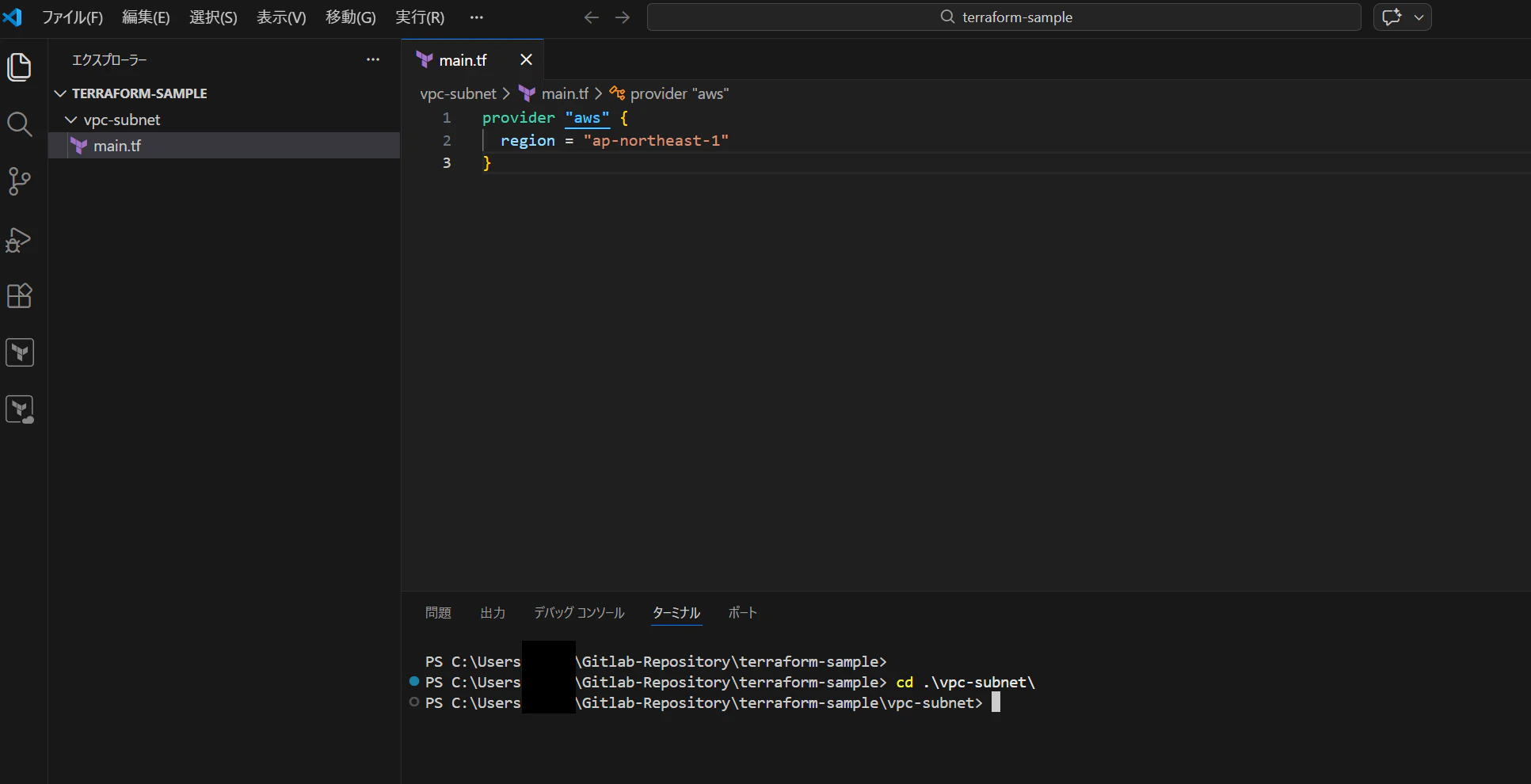The width and height of the screenshot is (1531, 784).
Task: Open the Extensions view icon
Action: [19, 296]
